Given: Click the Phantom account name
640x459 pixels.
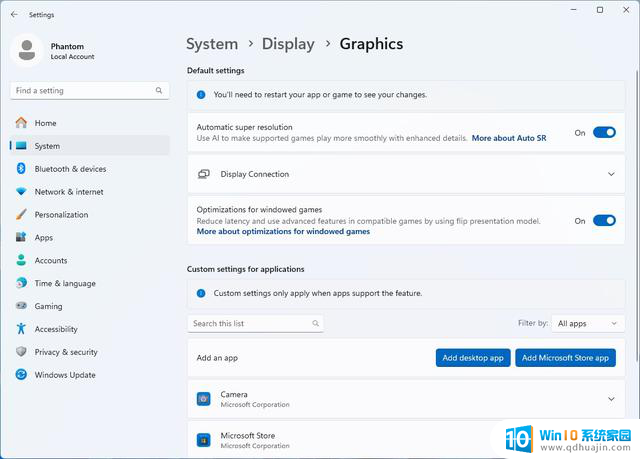Looking at the screenshot, I should coord(67,46).
